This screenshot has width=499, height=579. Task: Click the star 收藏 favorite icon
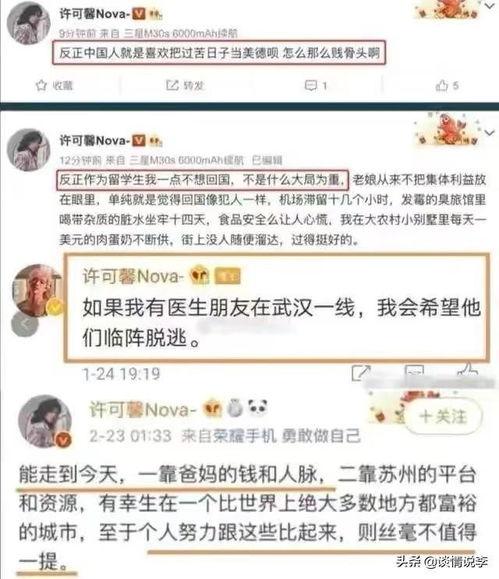pyautogui.click(x=41, y=86)
